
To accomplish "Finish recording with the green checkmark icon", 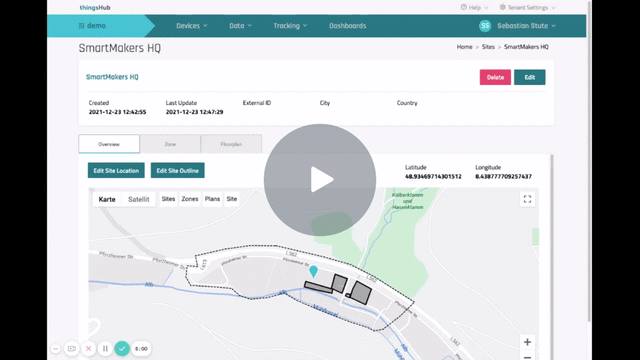I will tap(122, 349).
